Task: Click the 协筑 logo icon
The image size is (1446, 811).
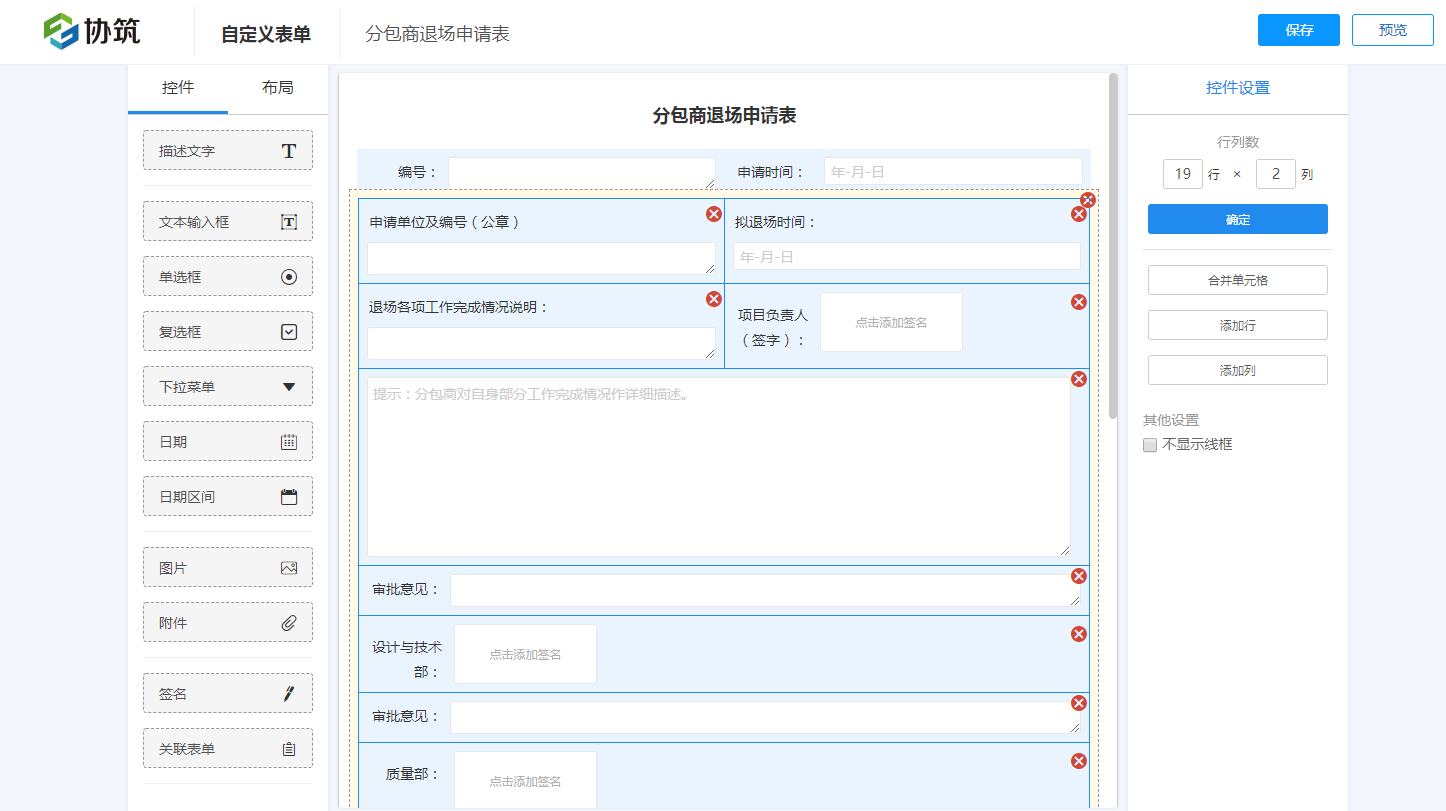Action: [x=61, y=31]
